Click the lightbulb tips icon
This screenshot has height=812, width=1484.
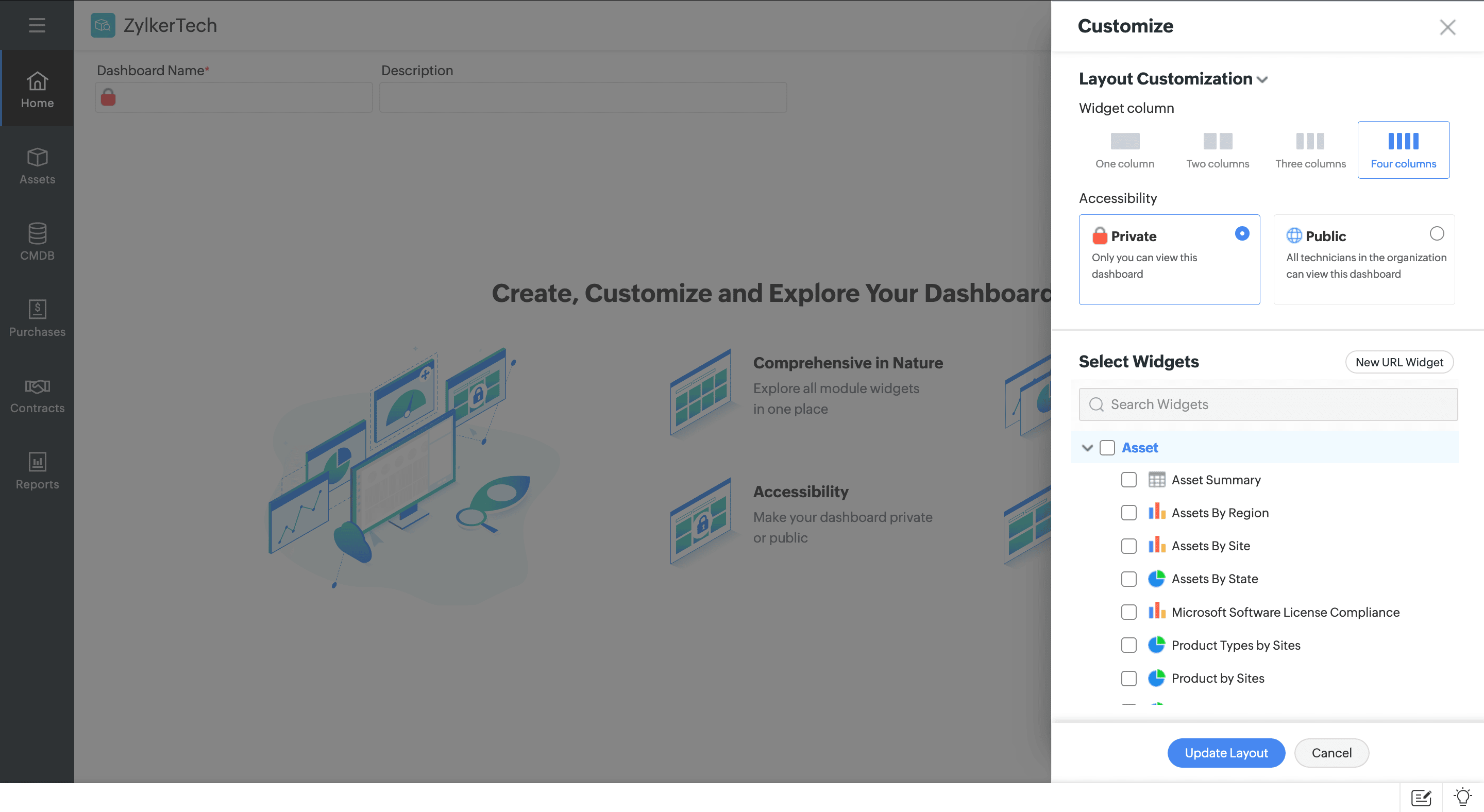(x=1462, y=797)
